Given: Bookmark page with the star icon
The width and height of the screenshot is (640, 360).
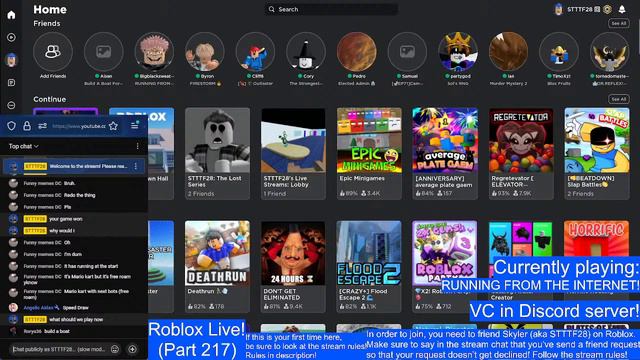Looking at the screenshot, I should (x=113, y=126).
